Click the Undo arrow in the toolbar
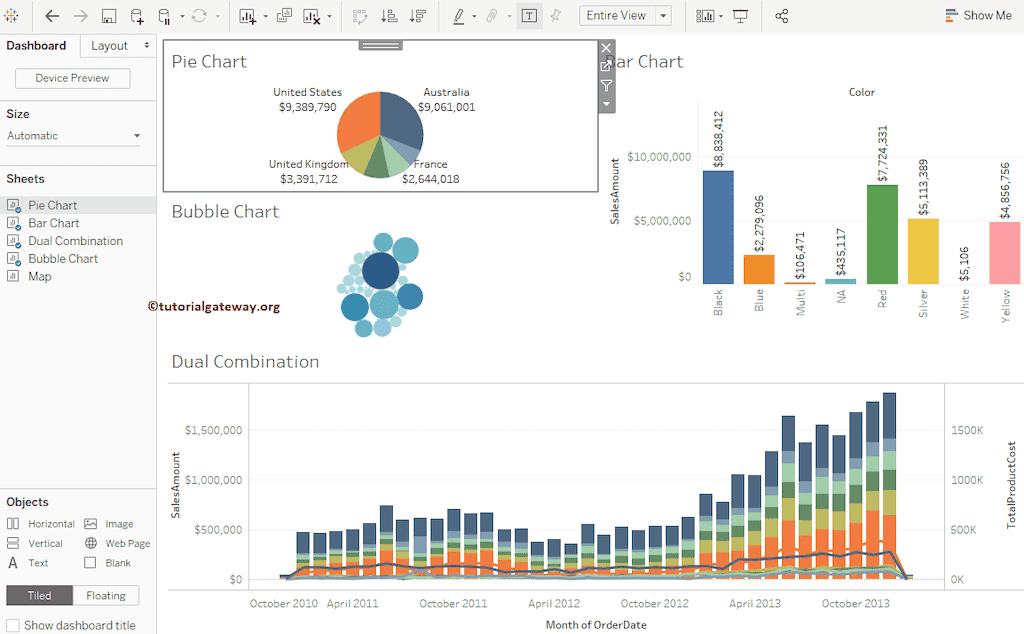This screenshot has height=634, width=1024. (x=50, y=16)
